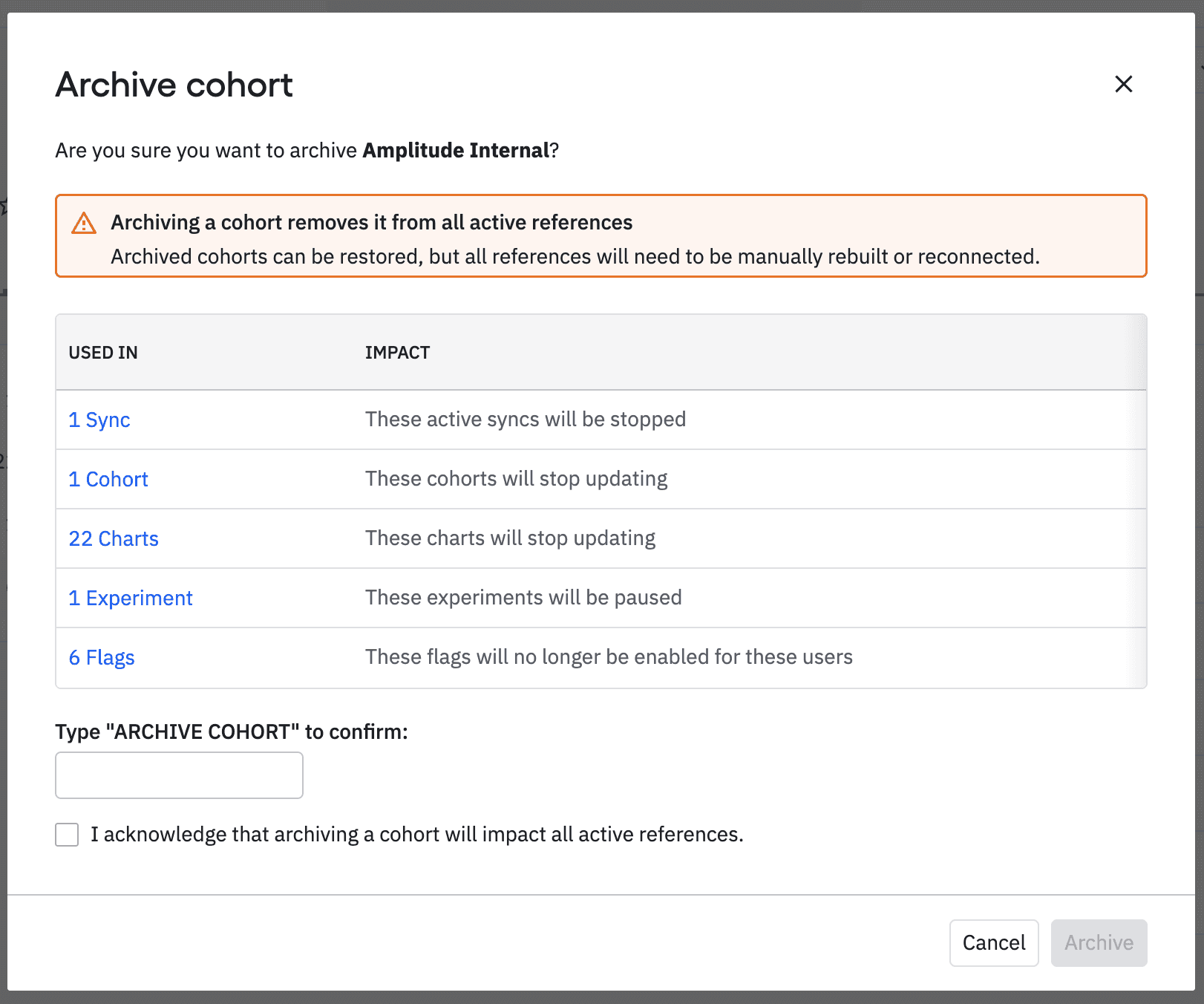1204x1004 pixels.
Task: Open the 1 Cohort reference link
Action: 108,479
